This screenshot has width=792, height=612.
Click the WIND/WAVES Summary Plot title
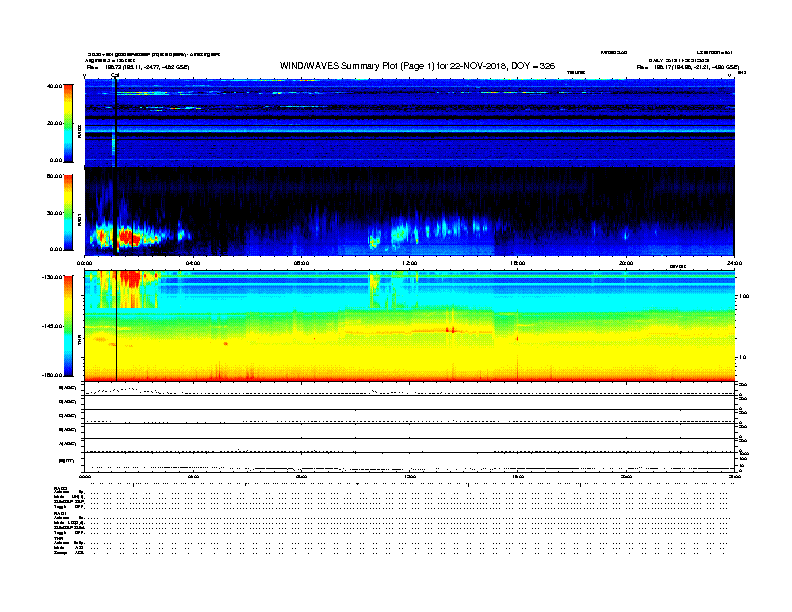417,66
